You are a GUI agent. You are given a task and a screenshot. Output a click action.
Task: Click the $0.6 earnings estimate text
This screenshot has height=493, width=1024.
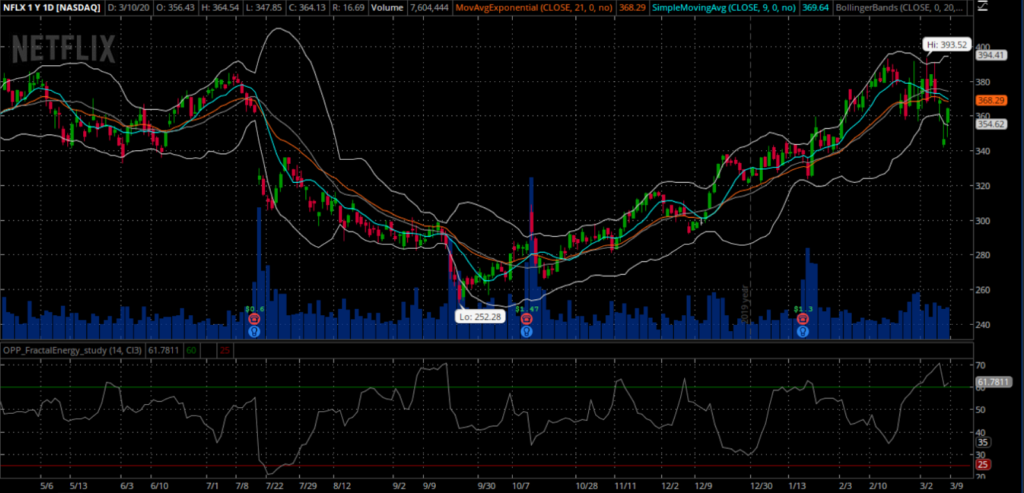[x=254, y=309]
